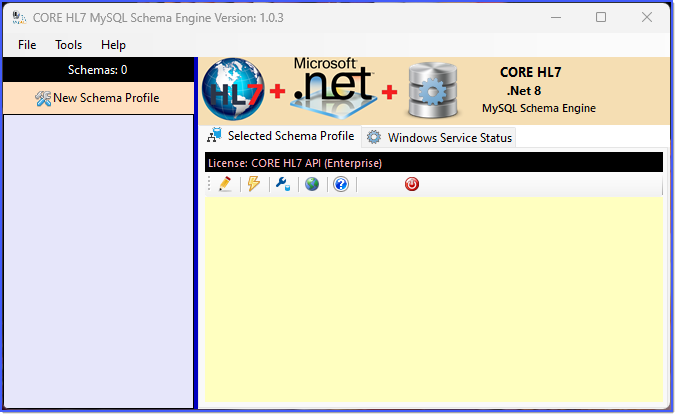Click the blue question mark help icon
Viewport: 677px width, 416px height.
[341, 184]
